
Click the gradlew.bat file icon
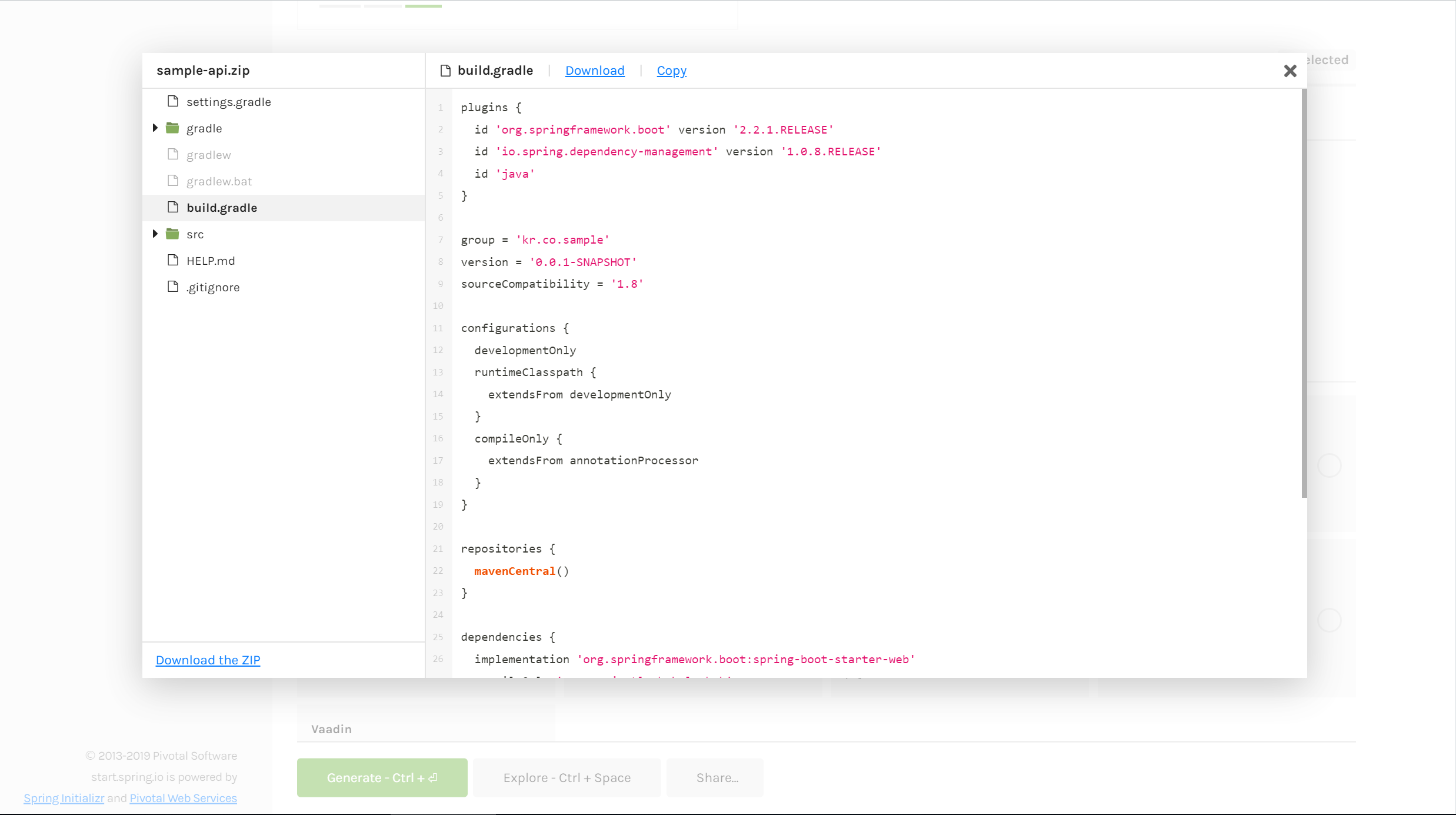(x=172, y=181)
